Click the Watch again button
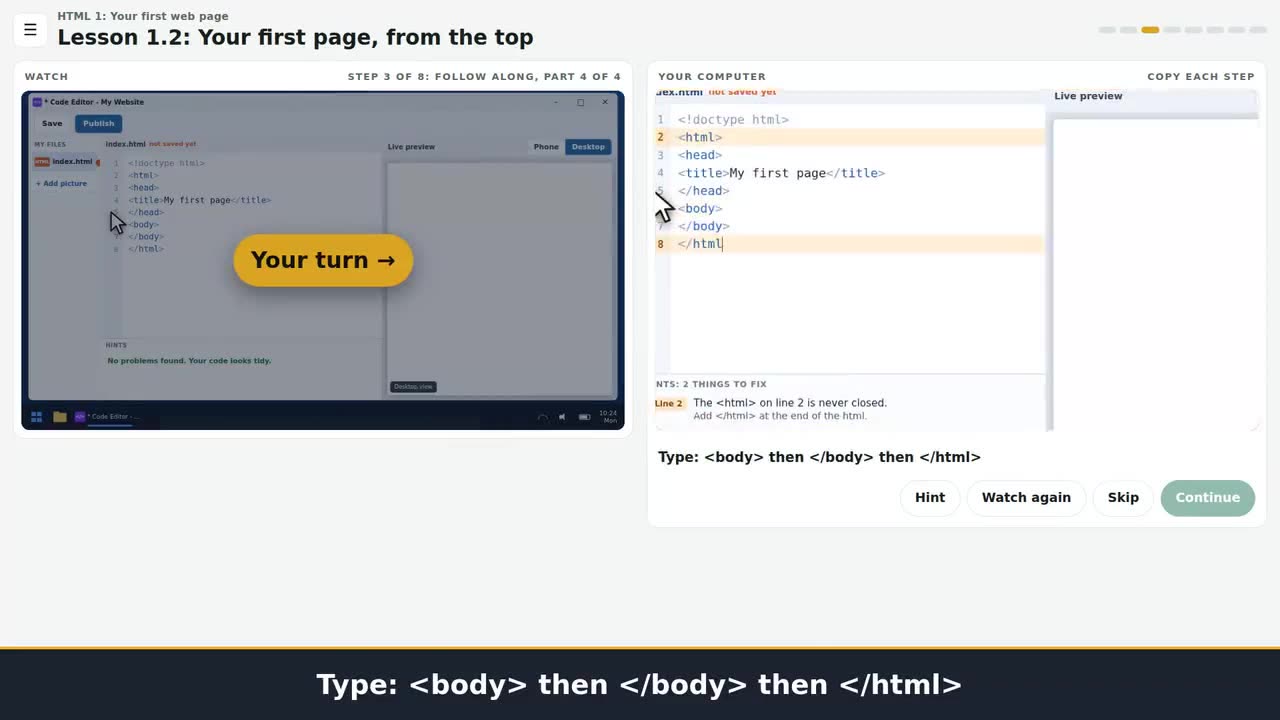Viewport: 1280px width, 720px height. point(1026,497)
